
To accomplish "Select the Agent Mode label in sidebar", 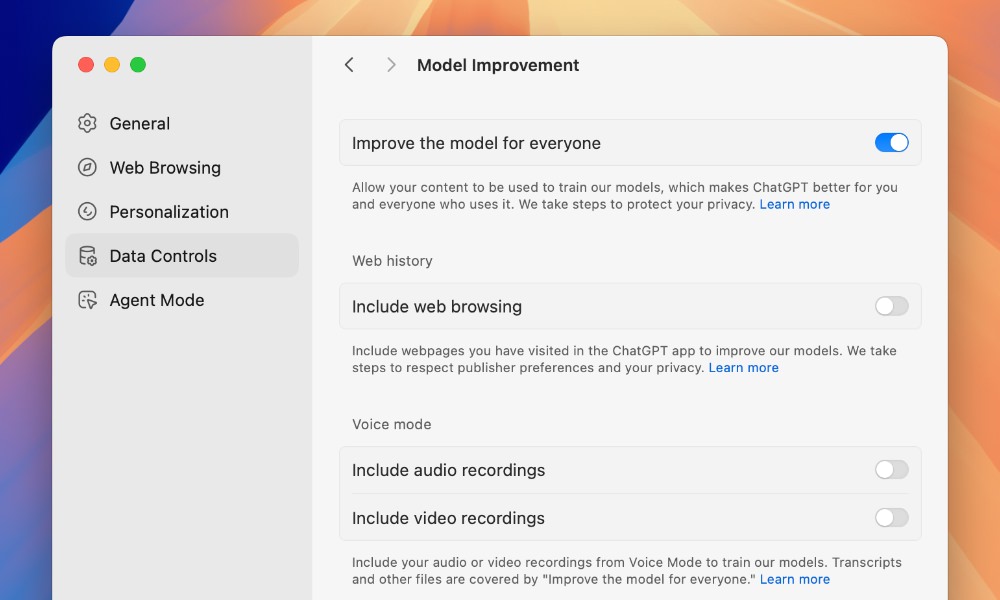I will coord(157,300).
